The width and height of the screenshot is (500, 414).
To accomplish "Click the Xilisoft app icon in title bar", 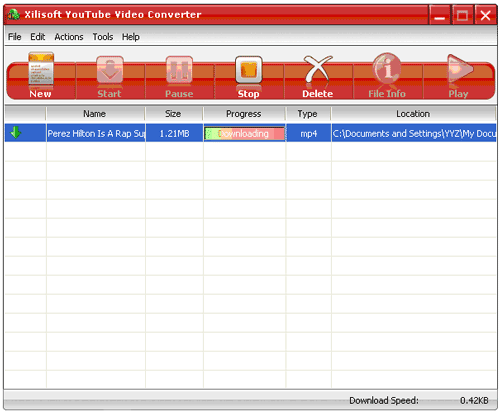I will pos(14,14).
